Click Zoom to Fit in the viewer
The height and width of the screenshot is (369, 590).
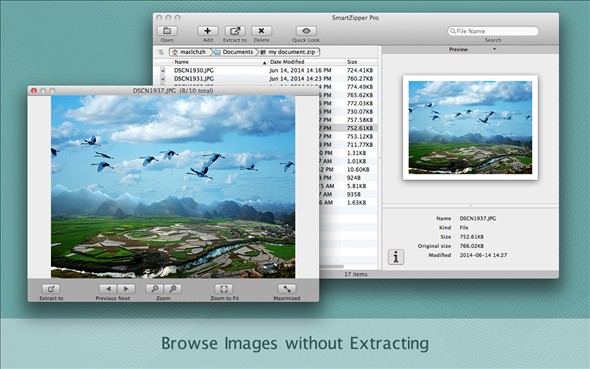pos(224,289)
